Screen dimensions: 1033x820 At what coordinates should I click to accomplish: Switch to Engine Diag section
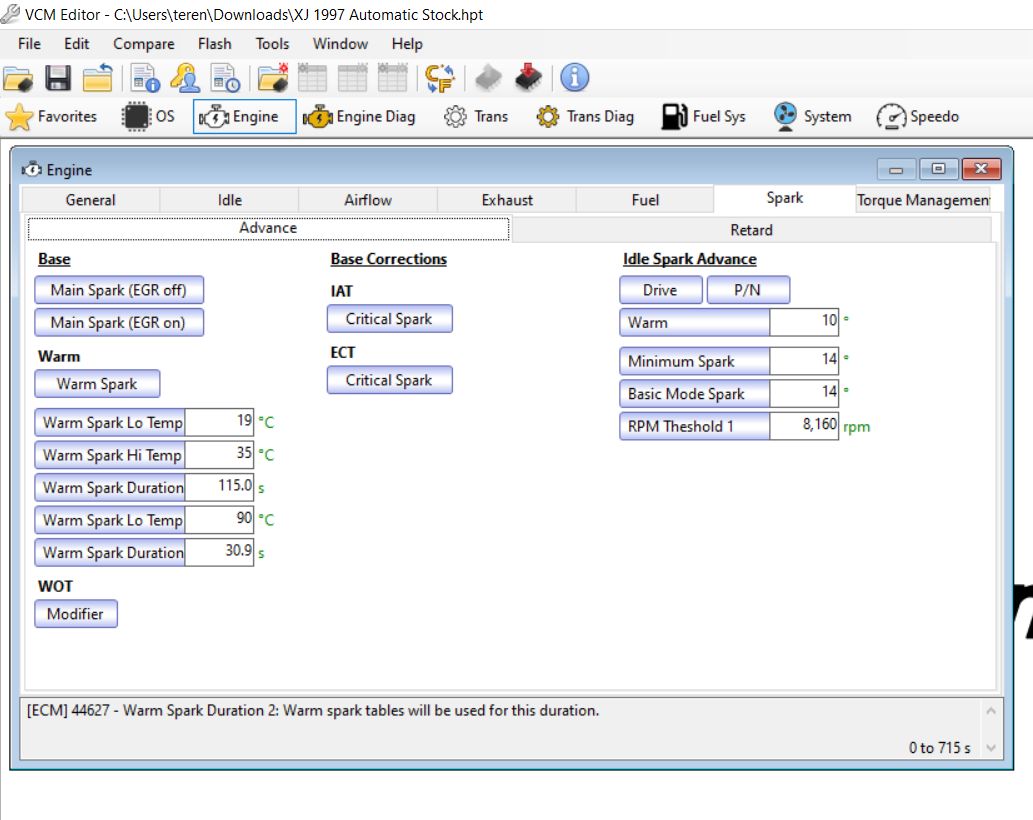[359, 117]
